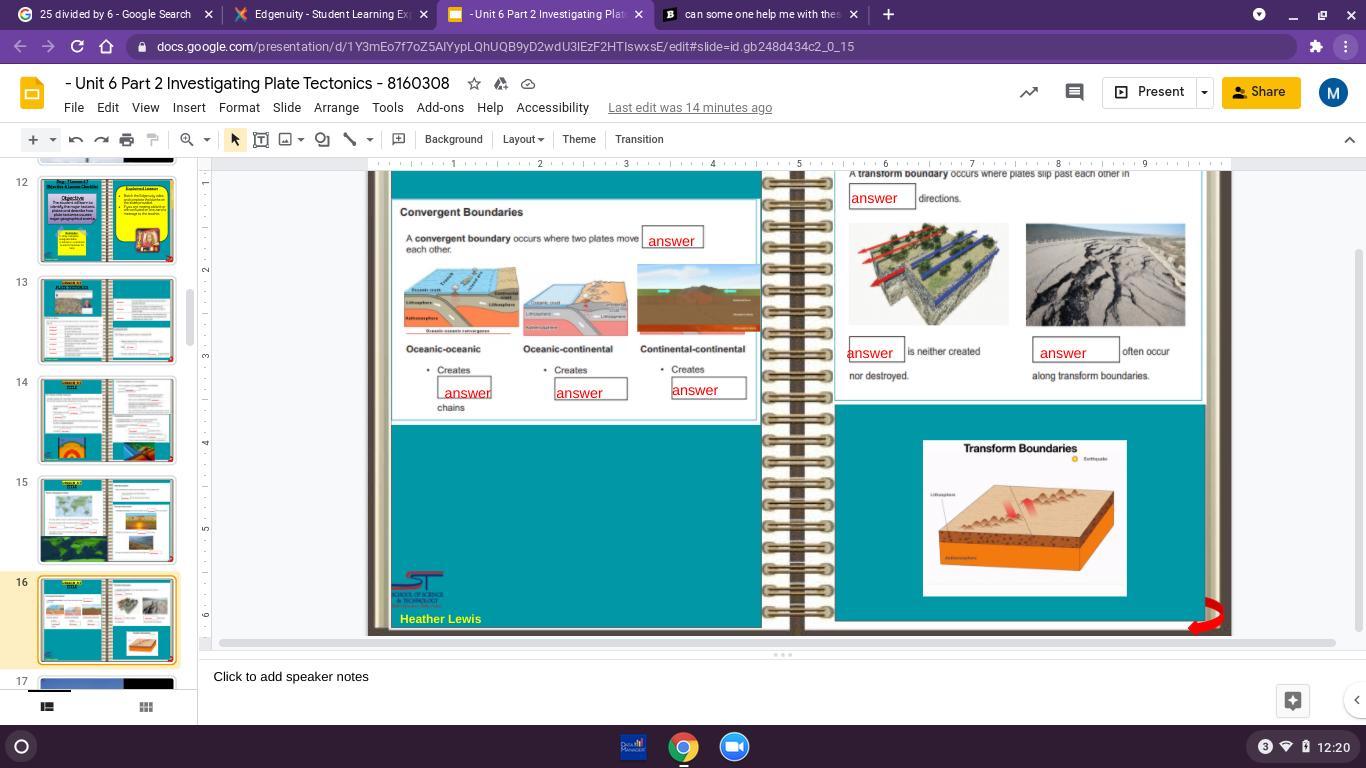Click the Zoom app icon in the shelf
Screen dimensions: 1366x768
tap(734, 747)
